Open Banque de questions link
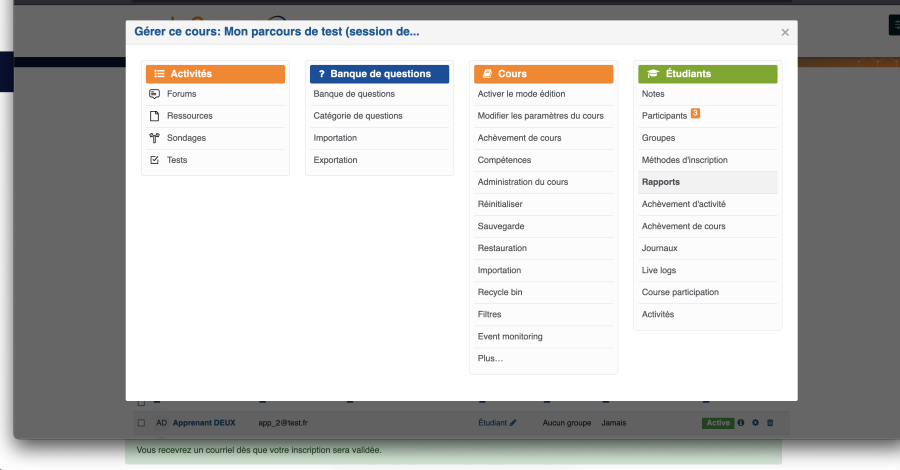 coord(354,94)
